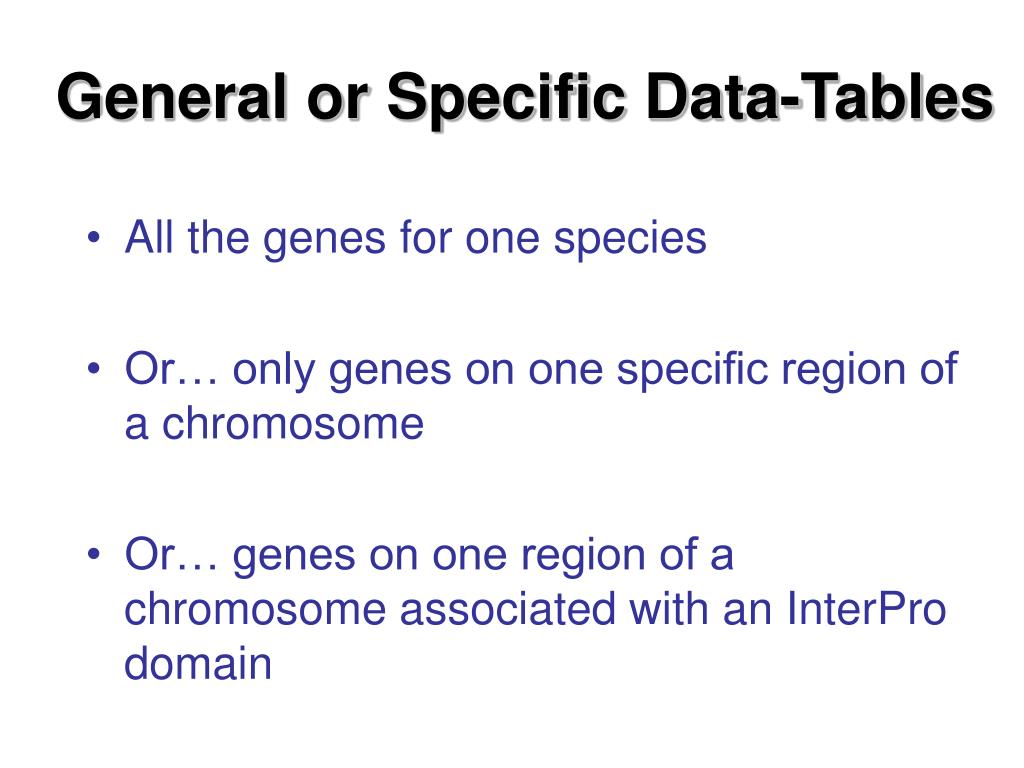Click the slide title General or Specific Data-Tables
The image size is (1024, 768).
coord(524,99)
